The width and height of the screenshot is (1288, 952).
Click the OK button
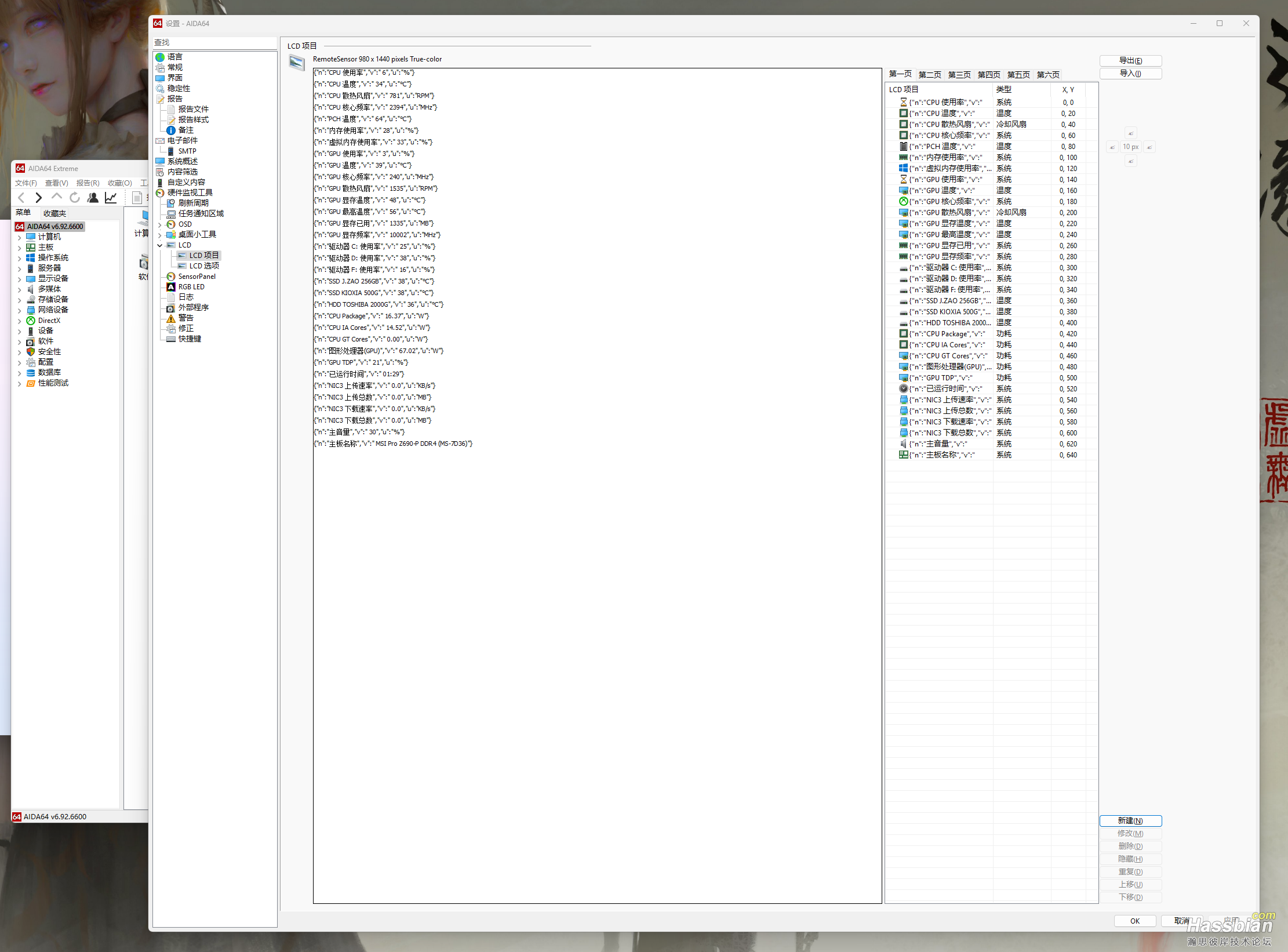click(1135, 921)
